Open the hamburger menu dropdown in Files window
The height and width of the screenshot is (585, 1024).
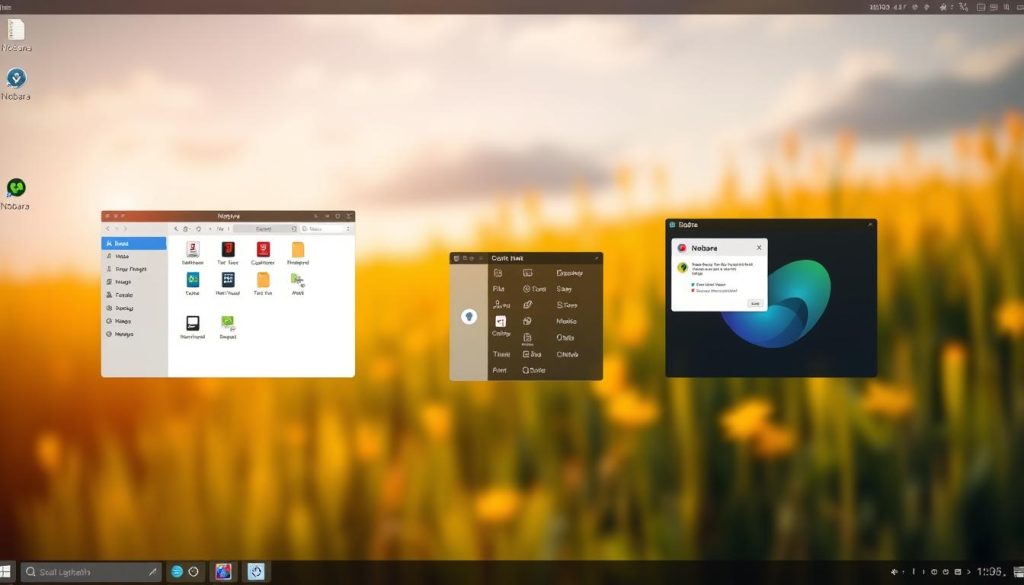click(x=348, y=228)
